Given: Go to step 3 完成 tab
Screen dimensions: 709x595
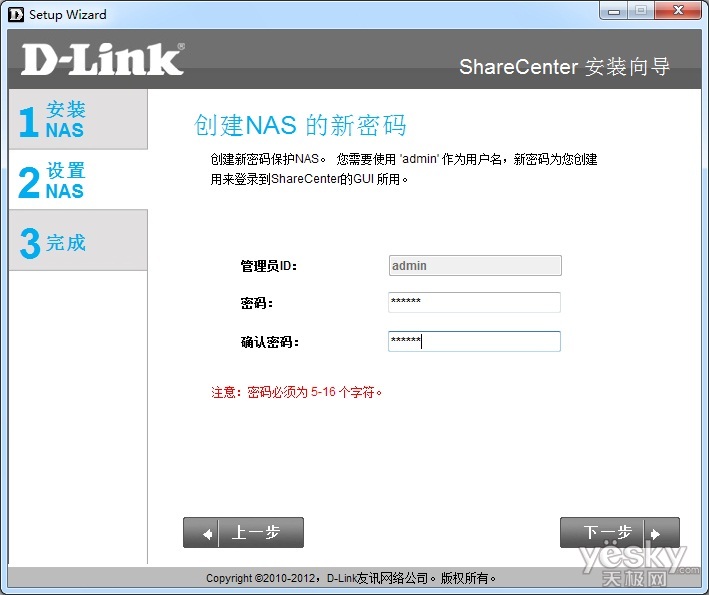Looking at the screenshot, I should pos(78,241).
